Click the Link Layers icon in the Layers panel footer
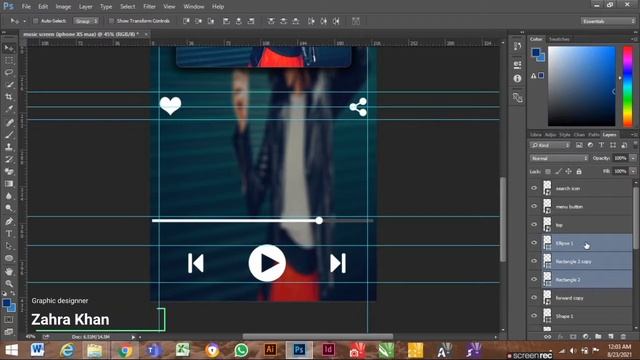Screen dimensions: 640x360 (x=547, y=337)
